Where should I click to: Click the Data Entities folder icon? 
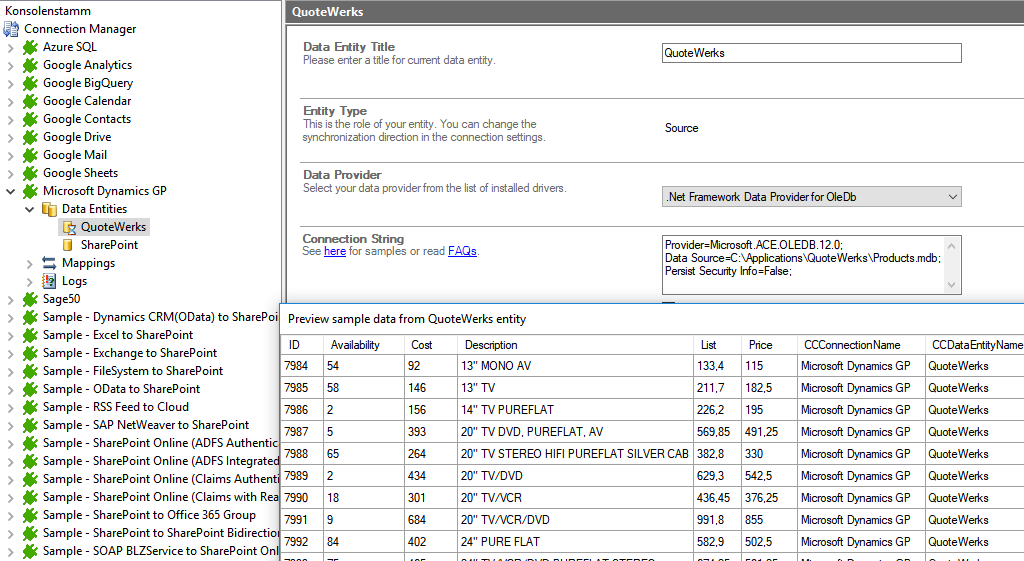[49, 209]
